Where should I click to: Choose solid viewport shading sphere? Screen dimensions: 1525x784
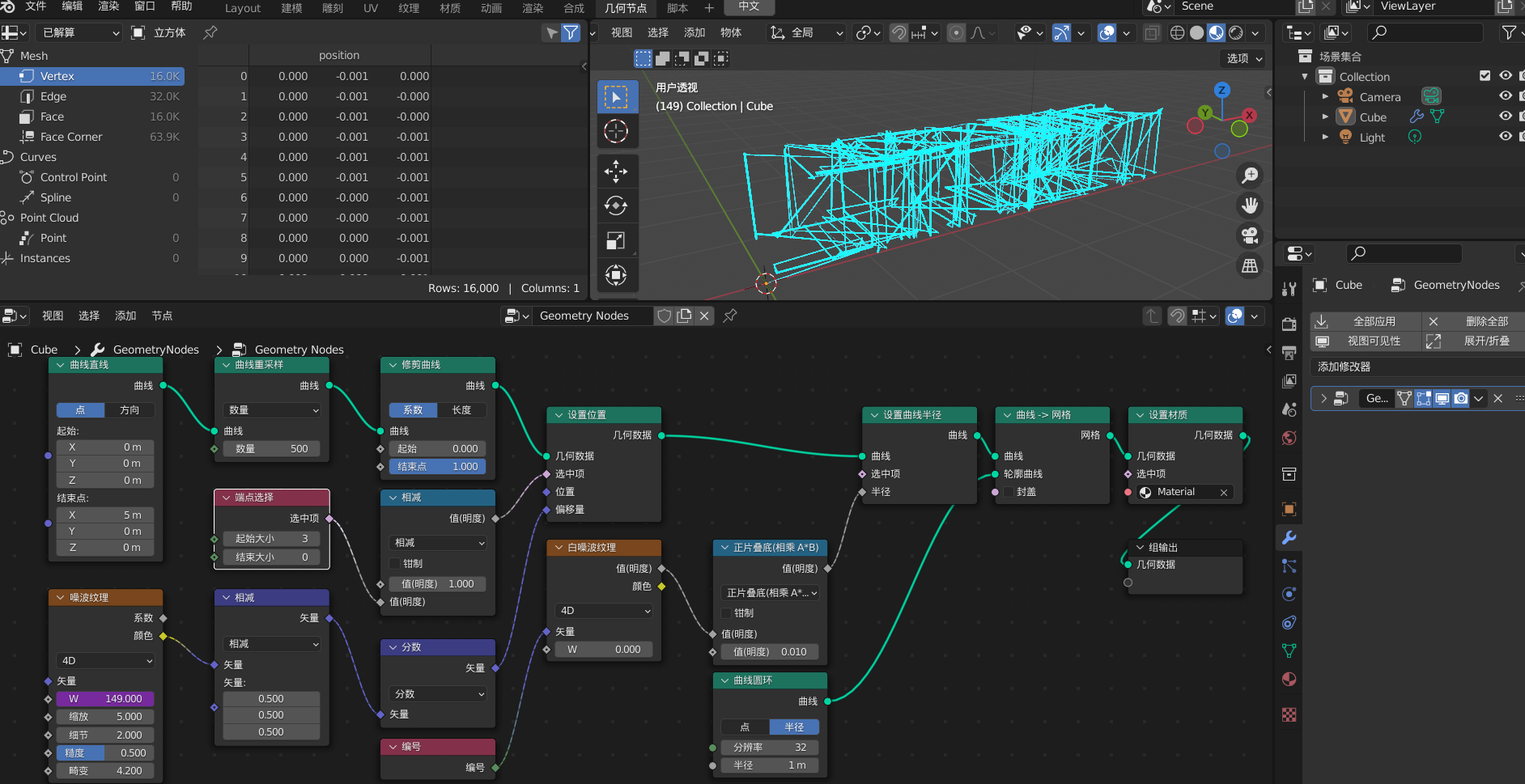[1196, 32]
